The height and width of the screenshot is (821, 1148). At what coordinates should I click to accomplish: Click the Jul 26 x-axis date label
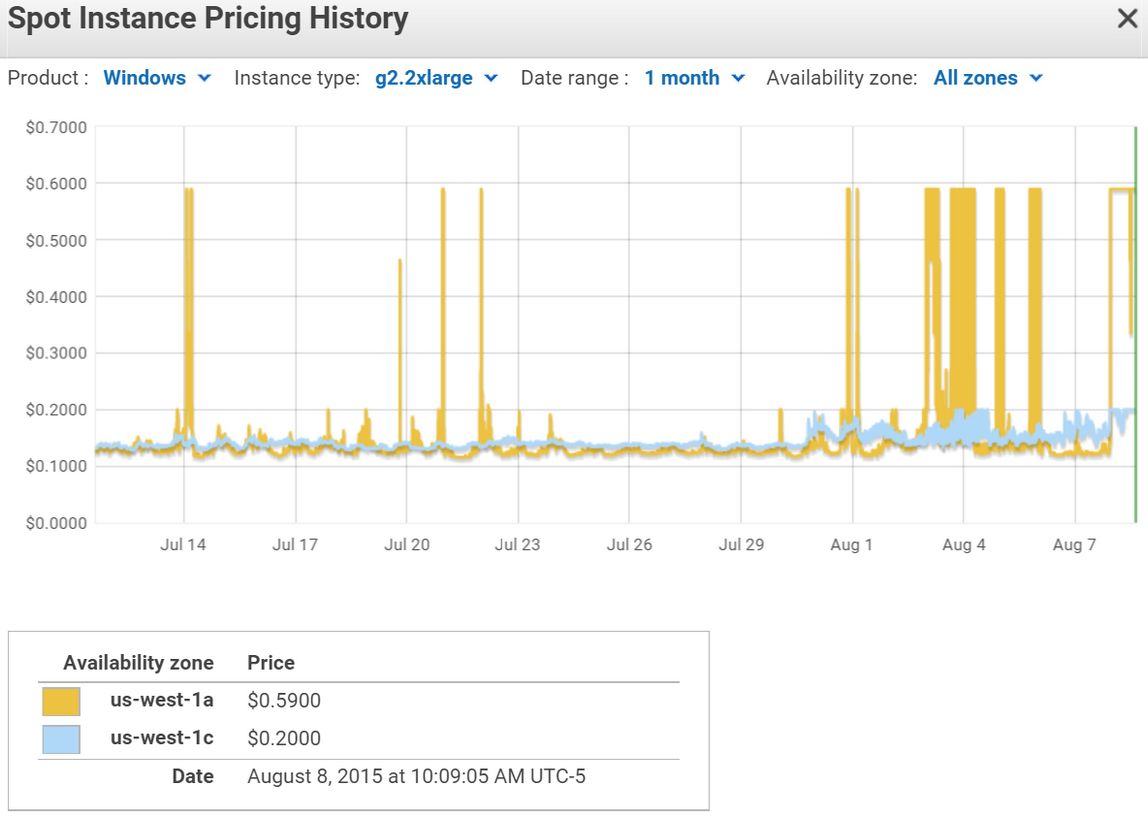629,545
